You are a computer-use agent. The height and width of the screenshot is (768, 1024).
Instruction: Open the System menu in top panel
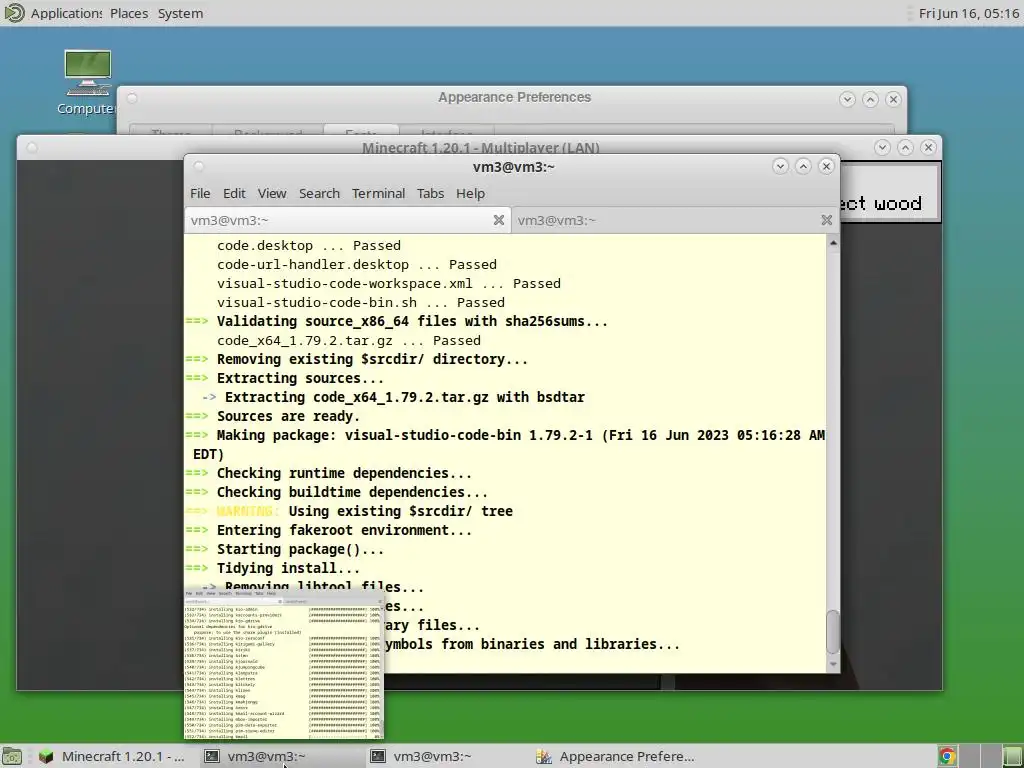pyautogui.click(x=180, y=13)
